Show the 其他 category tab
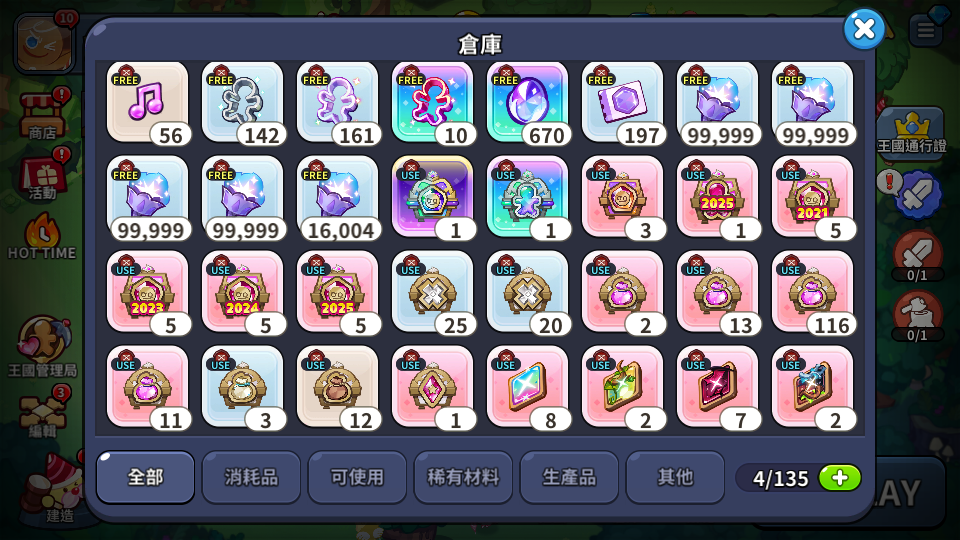Viewport: 960px width, 540px height. [x=675, y=478]
